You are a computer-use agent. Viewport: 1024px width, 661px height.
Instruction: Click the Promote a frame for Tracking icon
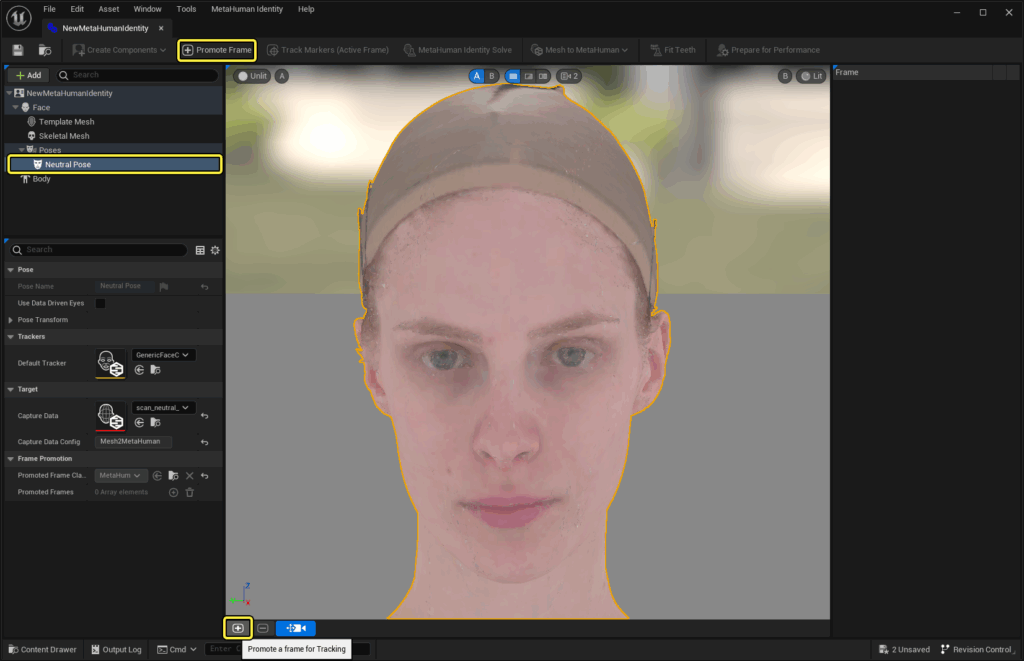[x=237, y=627]
